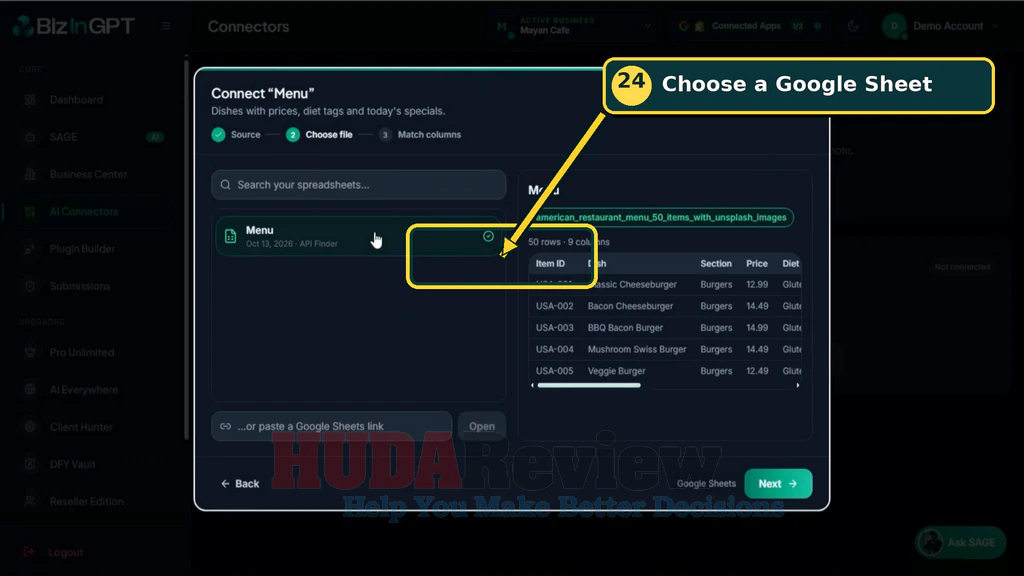Click the Mushroom Swiss Burger cell

[x=637, y=349]
